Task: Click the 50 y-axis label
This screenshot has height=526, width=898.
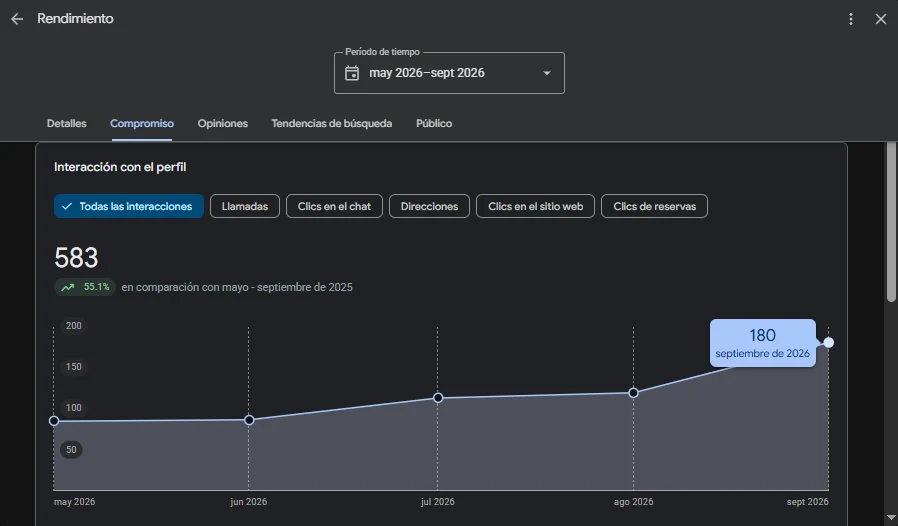Action: point(71,450)
